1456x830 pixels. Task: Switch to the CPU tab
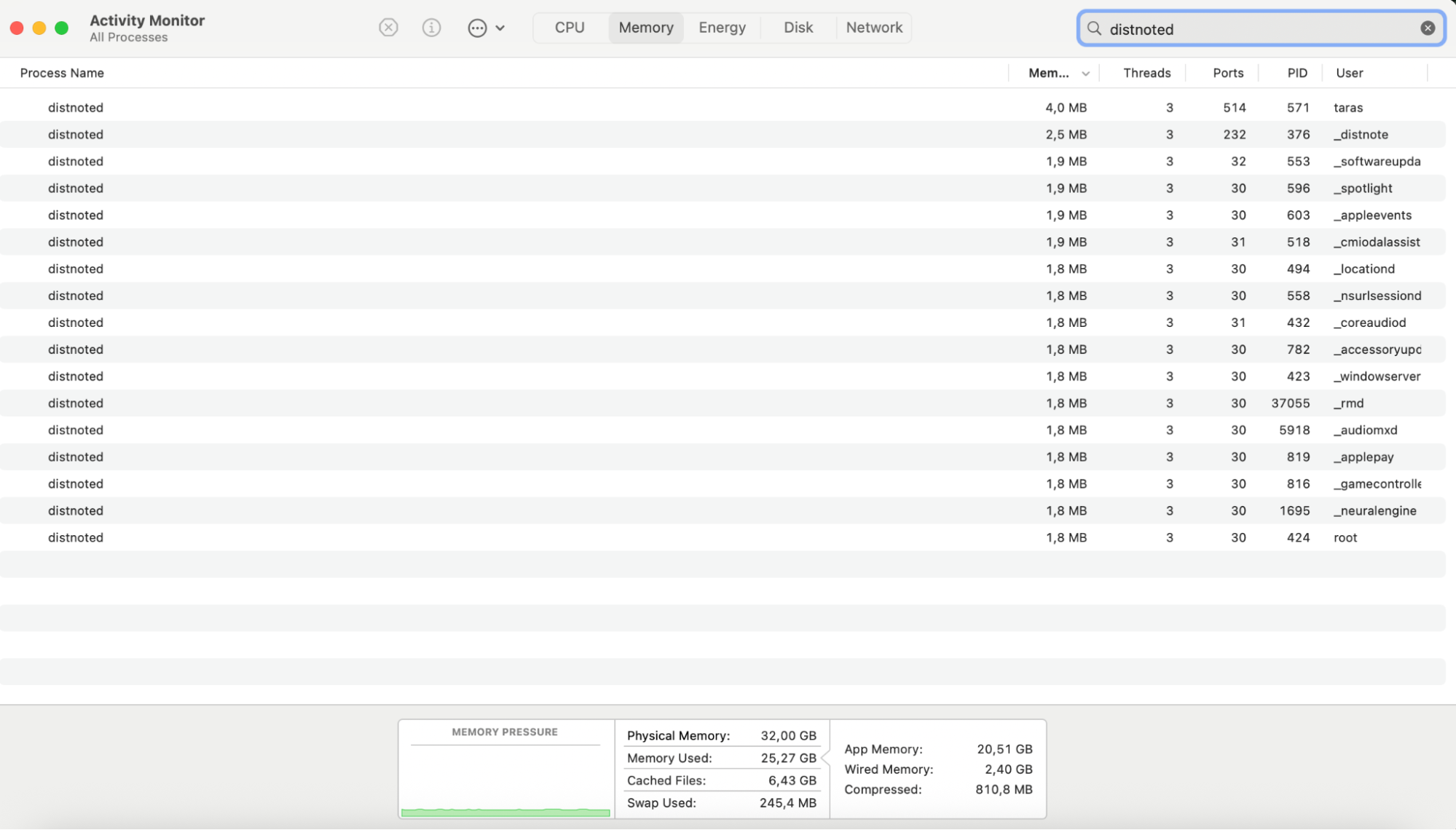point(568,27)
